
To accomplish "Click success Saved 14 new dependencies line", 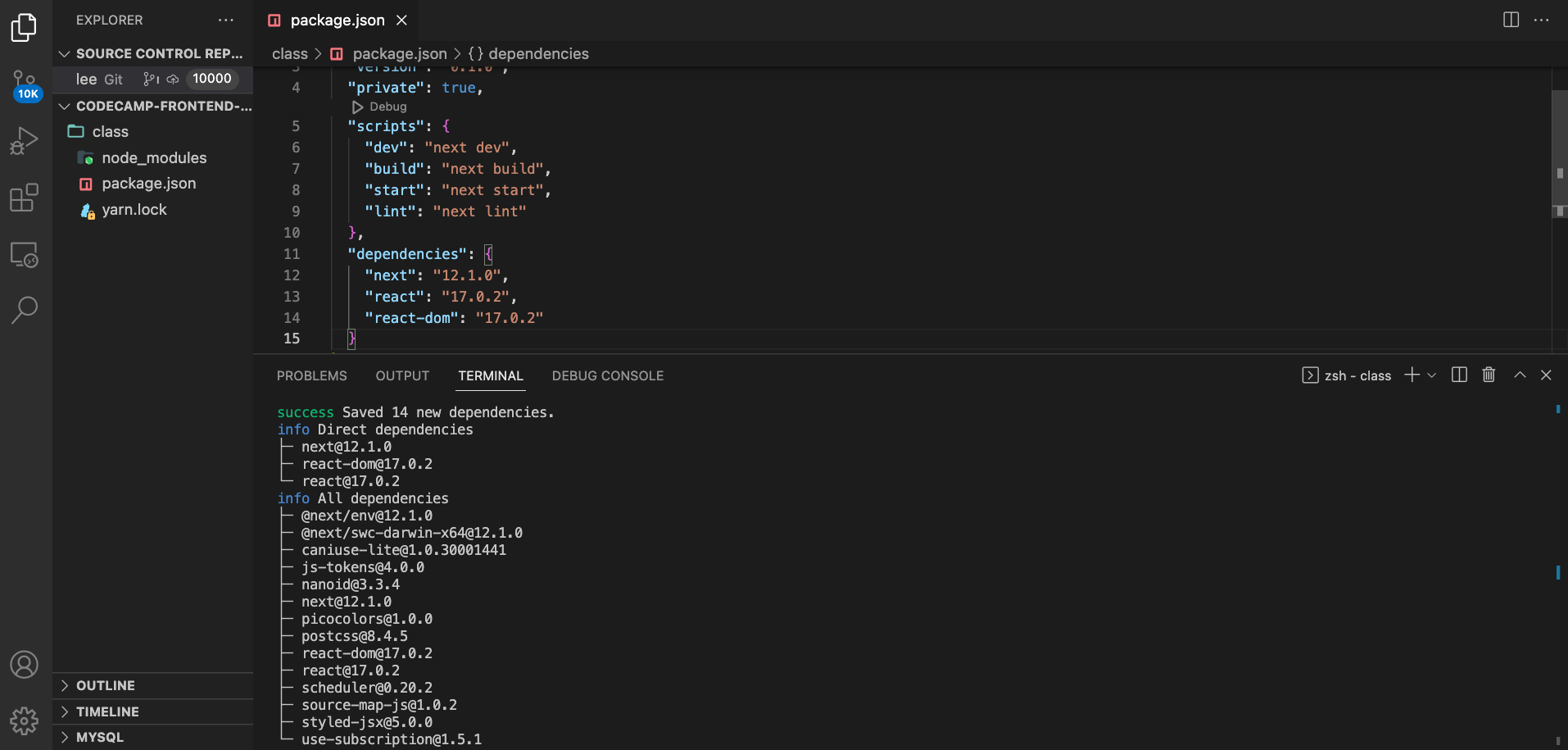I will point(415,412).
